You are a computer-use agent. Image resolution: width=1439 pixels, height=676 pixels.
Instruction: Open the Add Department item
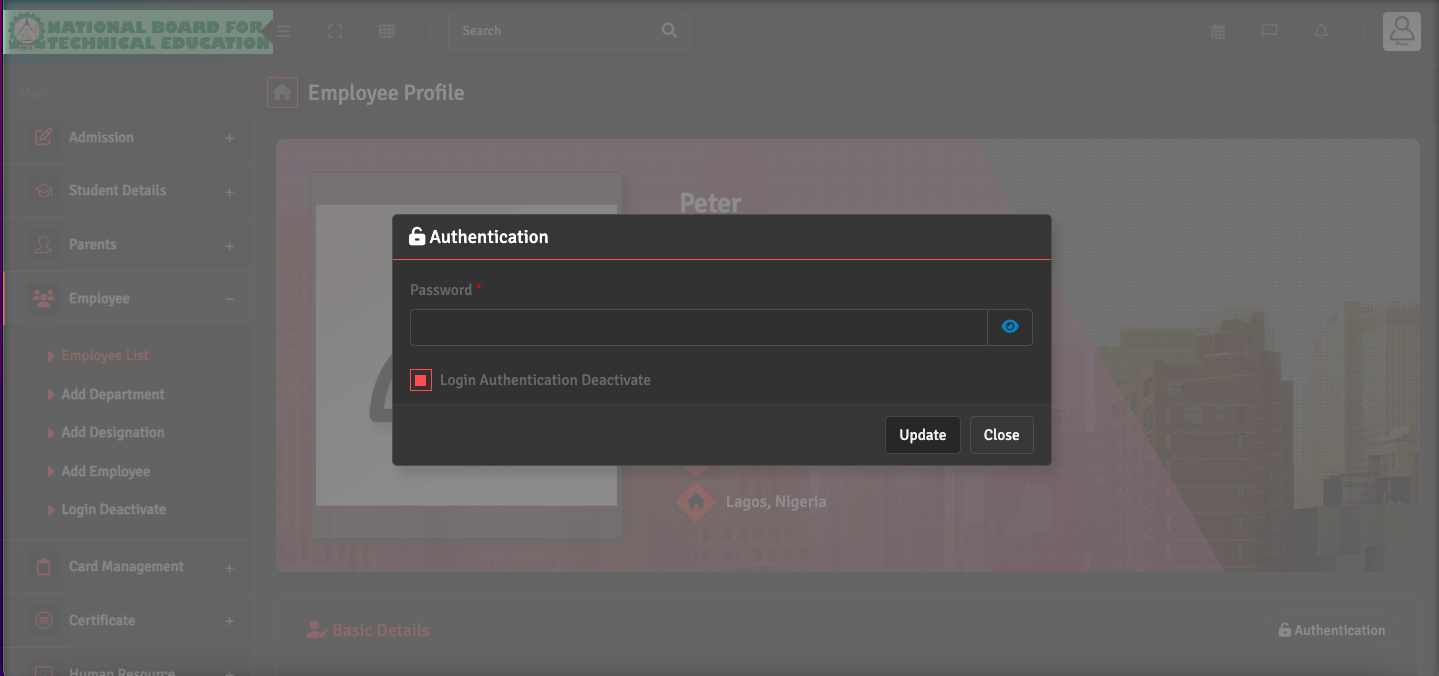[113, 394]
